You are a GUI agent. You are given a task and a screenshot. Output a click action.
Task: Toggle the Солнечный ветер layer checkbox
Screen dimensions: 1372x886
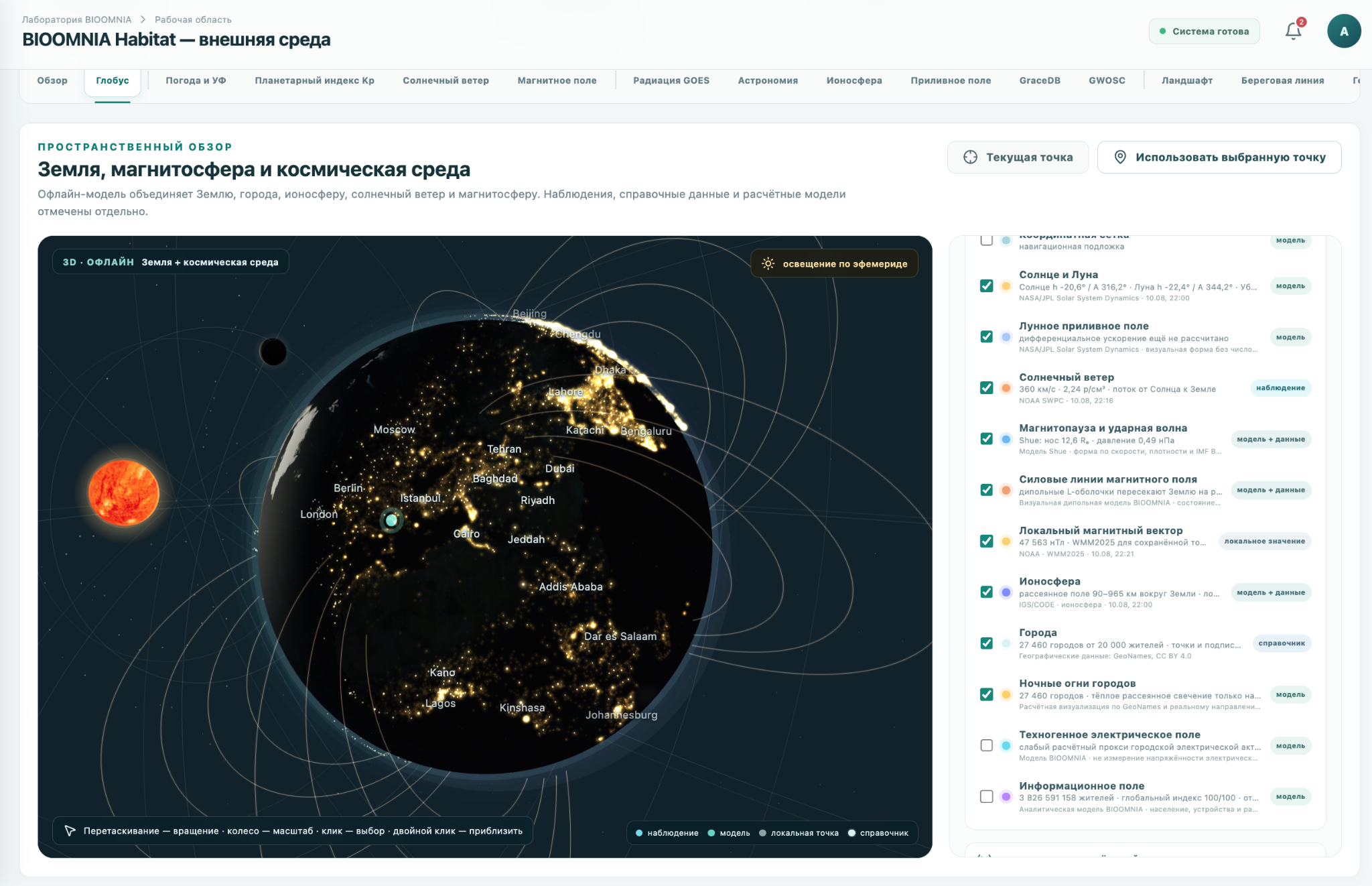click(986, 387)
